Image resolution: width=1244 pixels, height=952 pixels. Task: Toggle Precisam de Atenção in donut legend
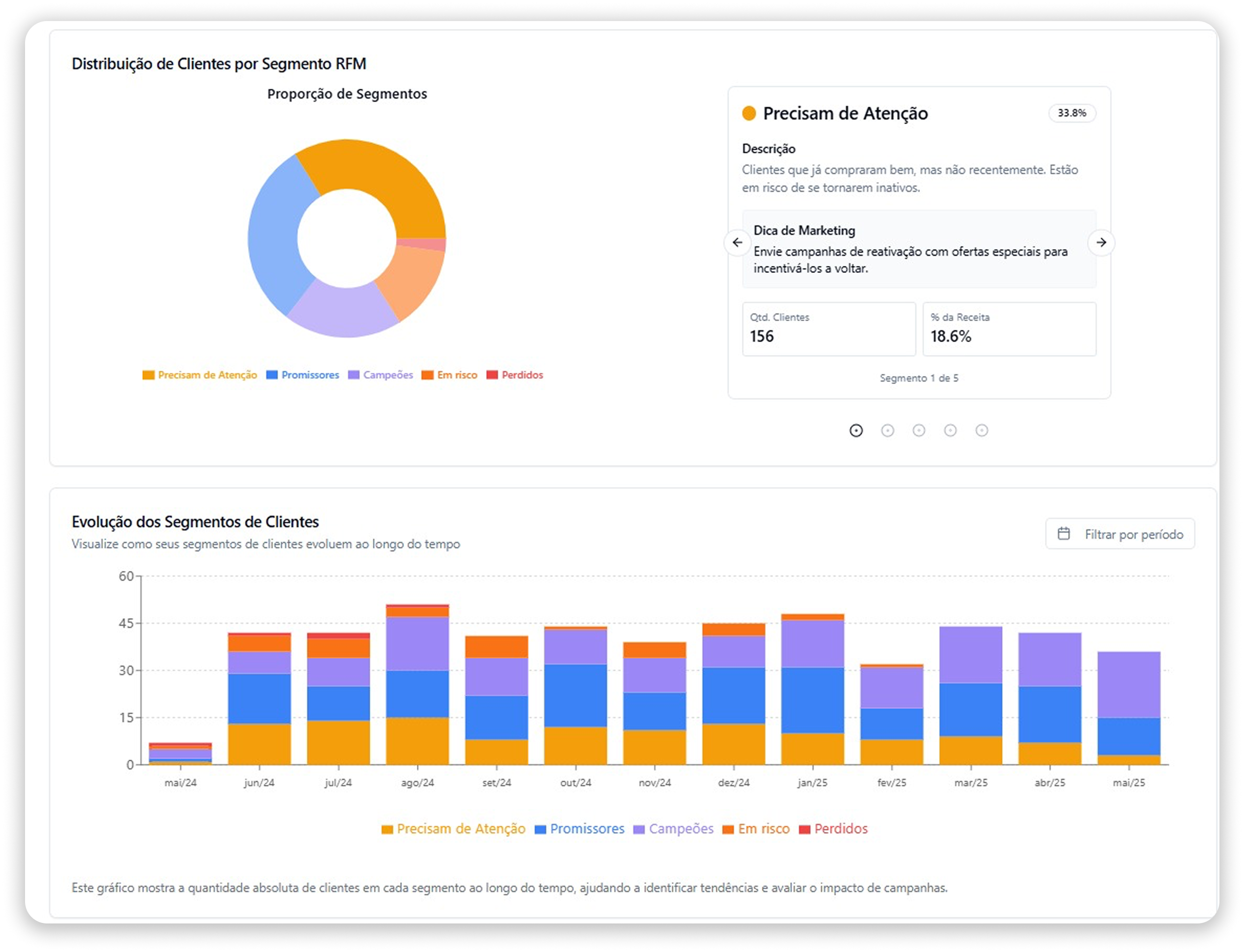[200, 375]
